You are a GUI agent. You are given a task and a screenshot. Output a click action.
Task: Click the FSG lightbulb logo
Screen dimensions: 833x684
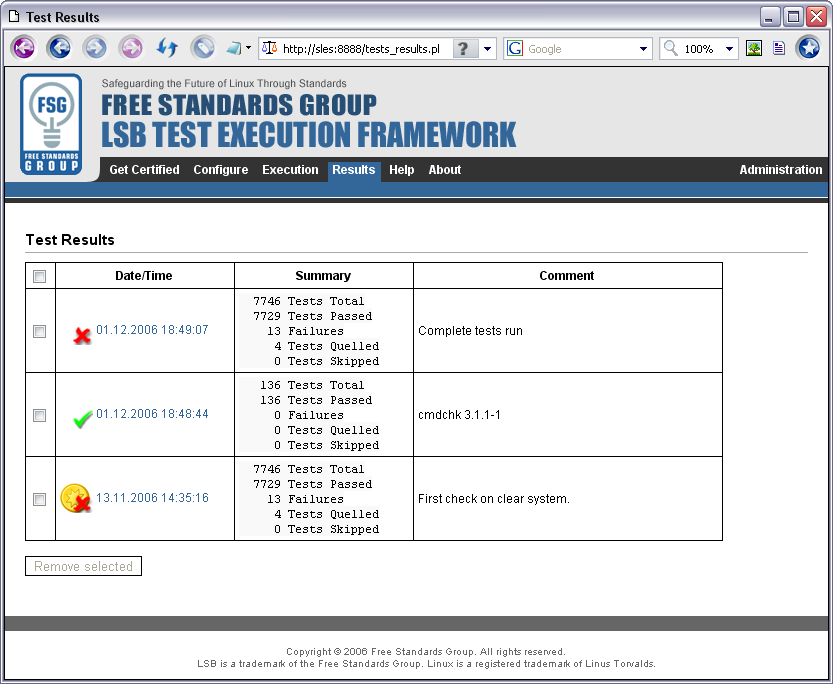pyautogui.click(x=51, y=124)
